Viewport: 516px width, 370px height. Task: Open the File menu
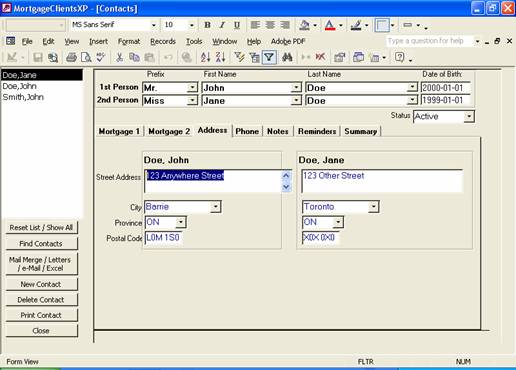point(27,41)
